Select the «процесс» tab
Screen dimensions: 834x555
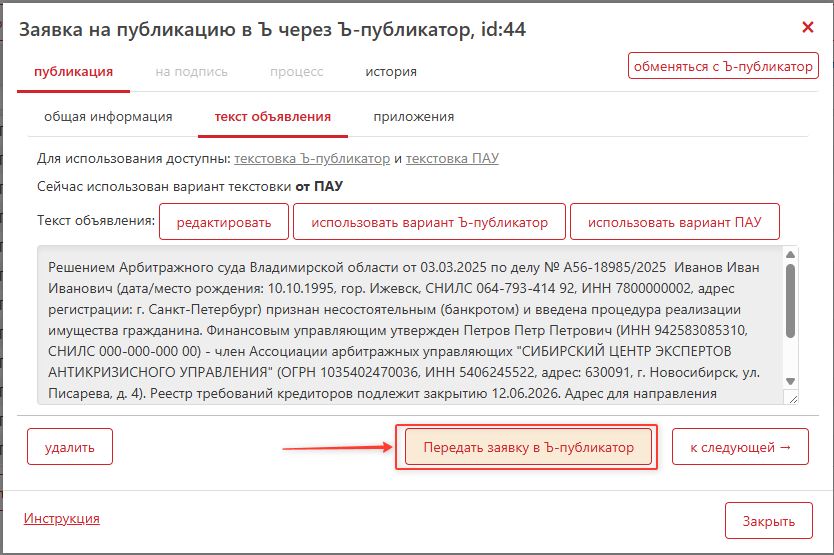click(296, 72)
